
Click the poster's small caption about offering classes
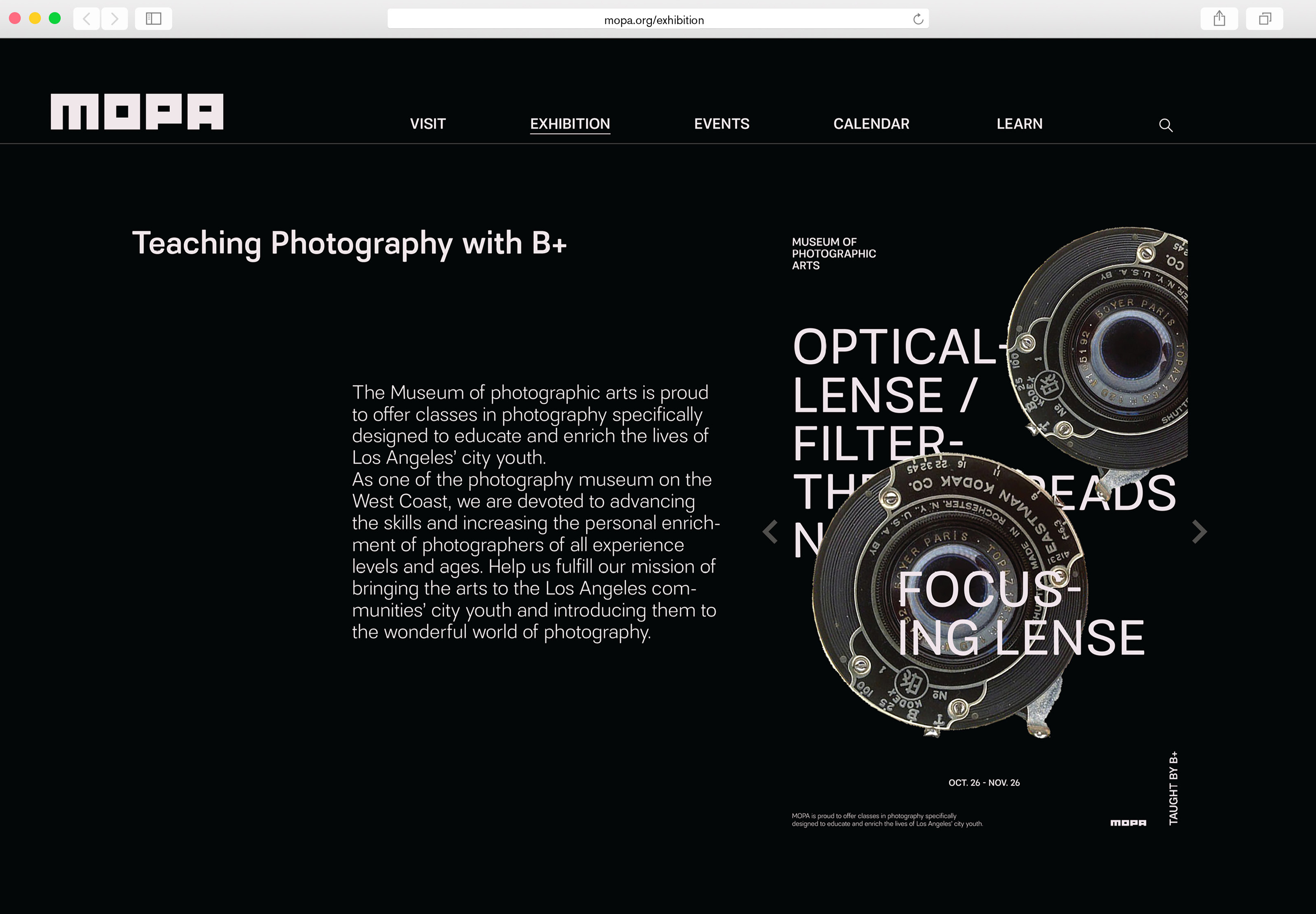click(887, 820)
